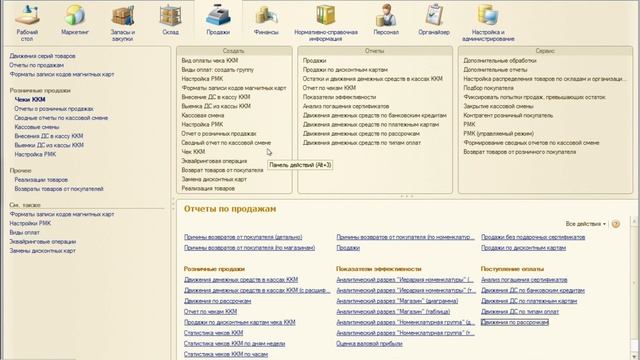The height and width of the screenshot is (360, 640).
Task: Select Чеки ККМ in navigation panel
Action: pos(30,100)
